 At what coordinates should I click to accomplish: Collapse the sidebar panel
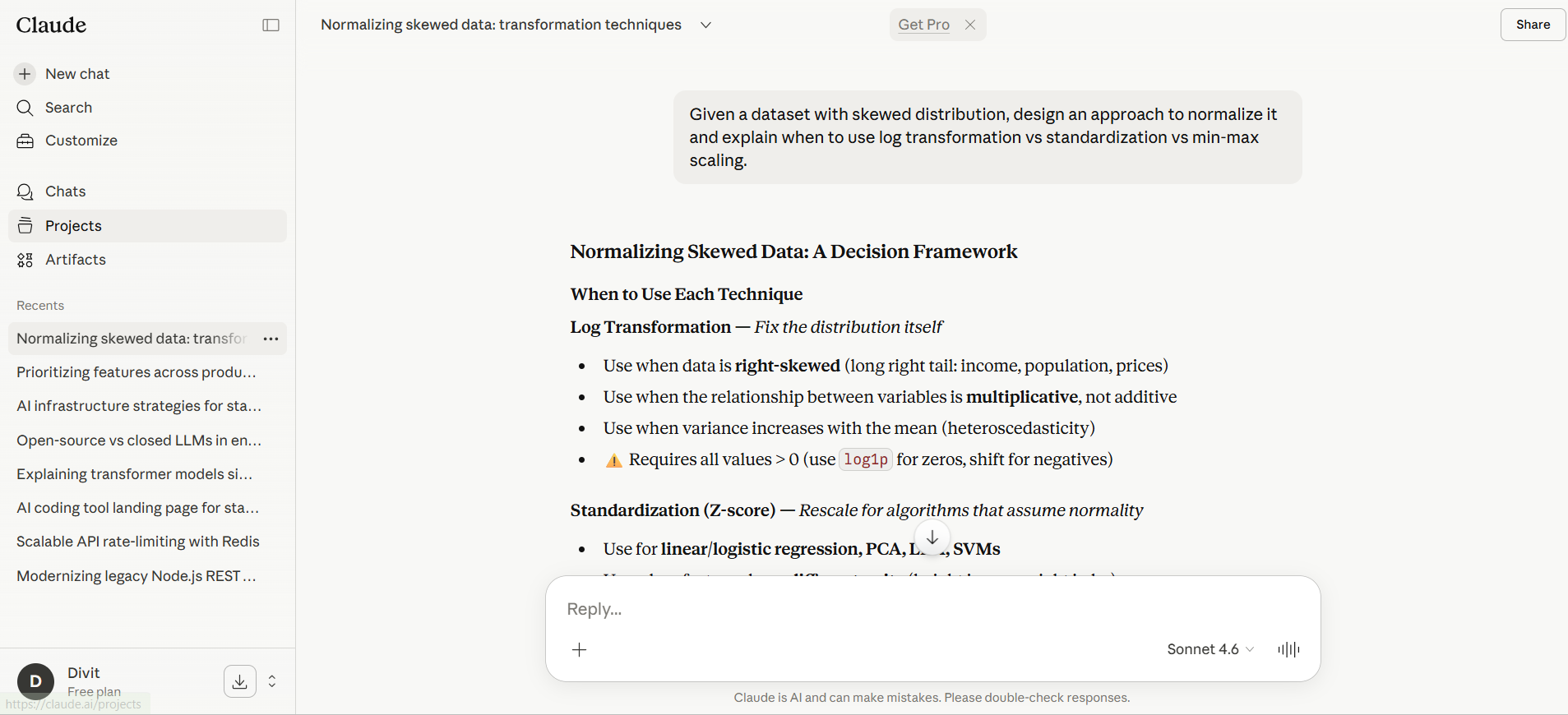(270, 25)
